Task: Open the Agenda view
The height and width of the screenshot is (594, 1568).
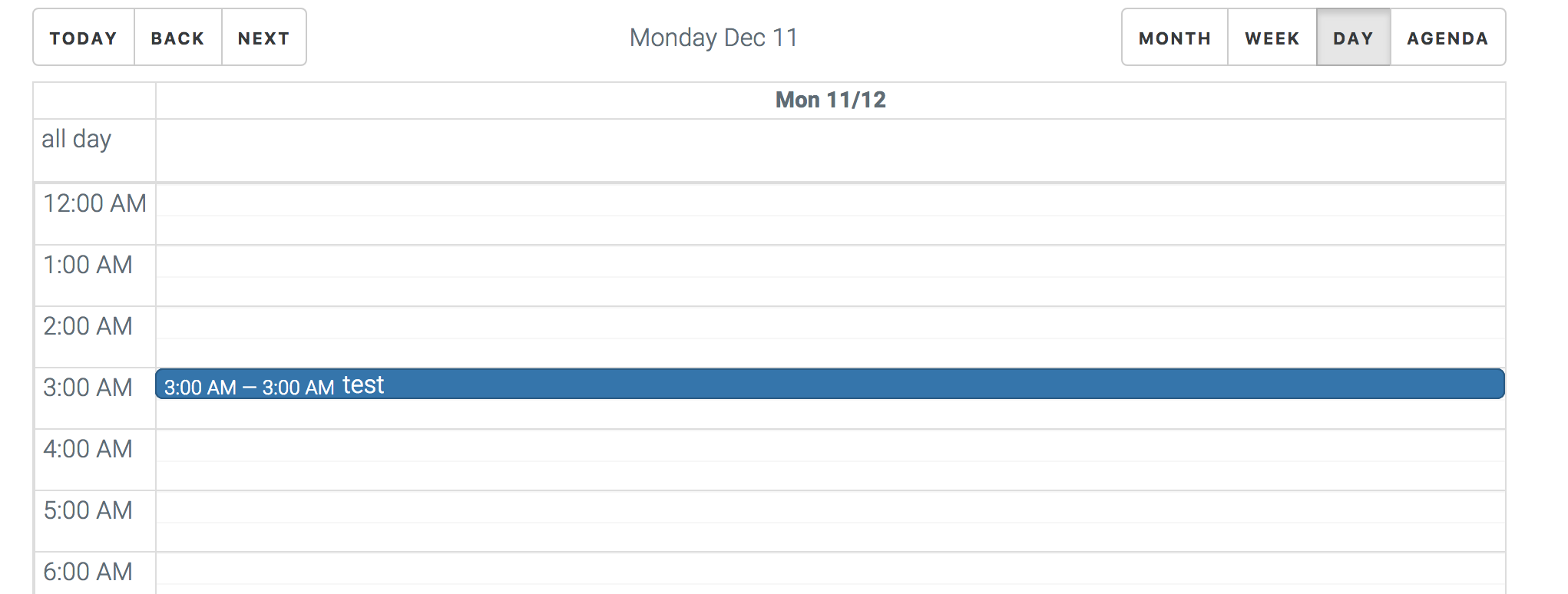Action: pos(1448,37)
